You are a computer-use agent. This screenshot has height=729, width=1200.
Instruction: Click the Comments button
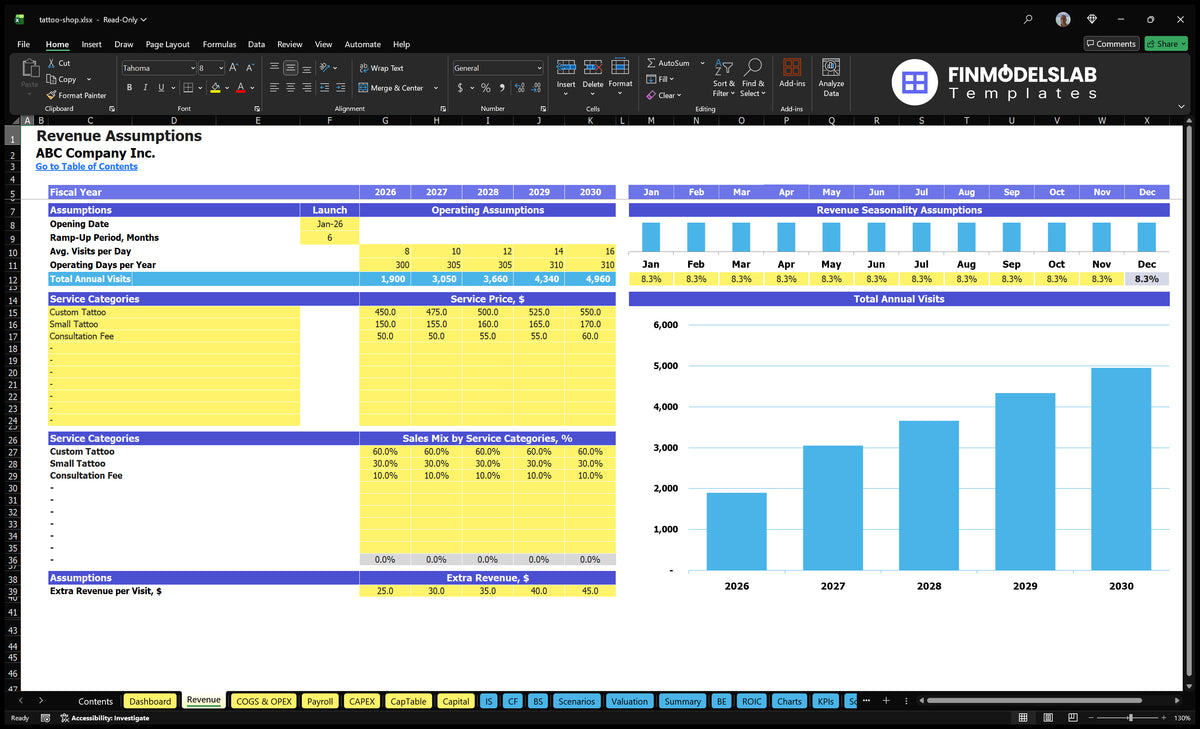(1112, 43)
